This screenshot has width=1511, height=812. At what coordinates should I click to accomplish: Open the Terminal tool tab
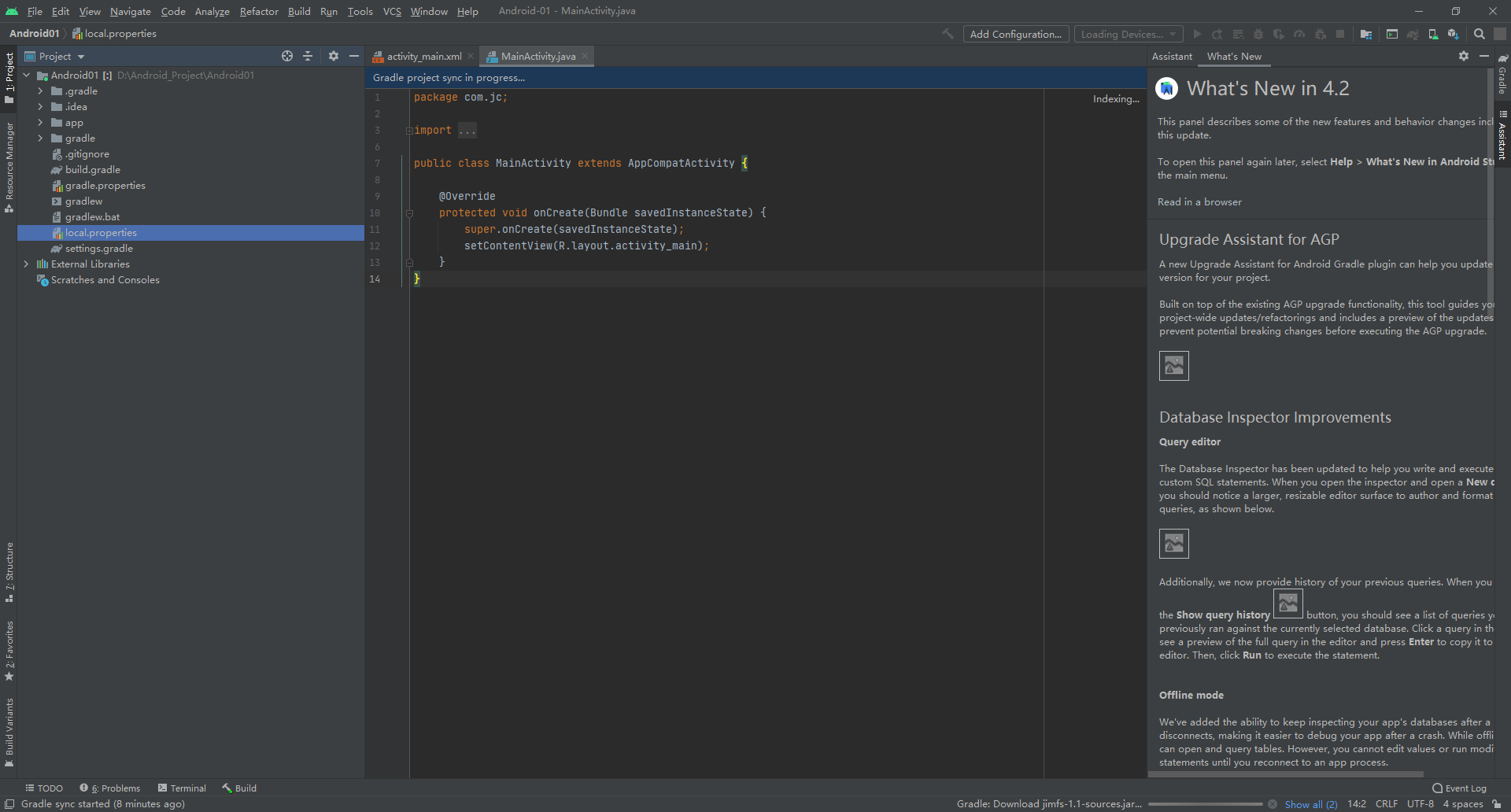click(x=182, y=788)
